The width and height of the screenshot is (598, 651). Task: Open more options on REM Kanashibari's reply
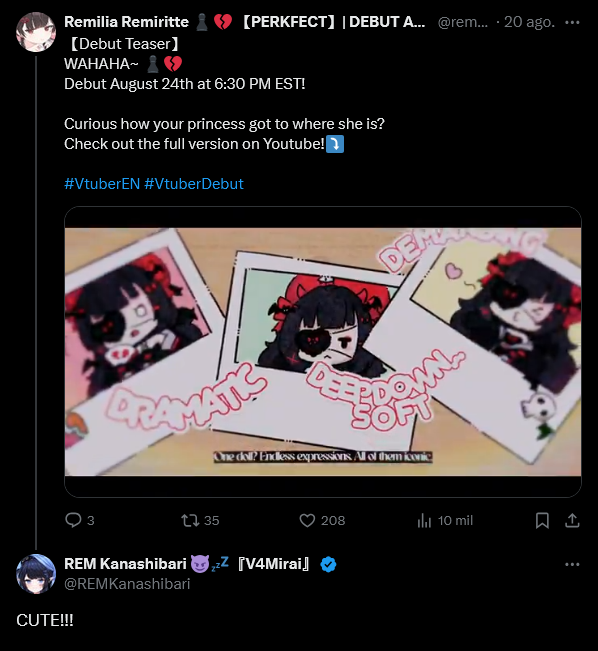coord(572,564)
